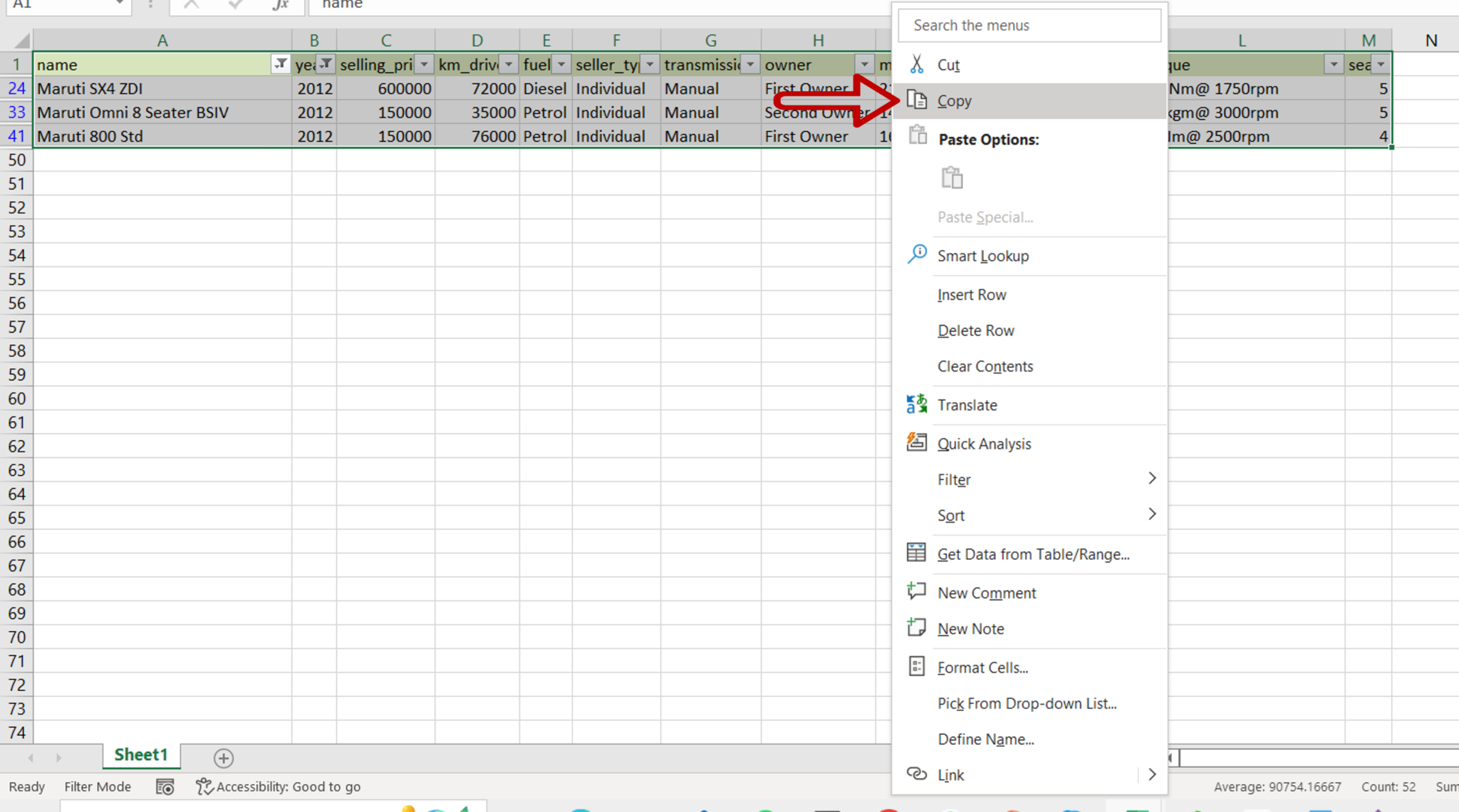Screen dimensions: 1459x812
Task: Click the Cut scissors icon
Action: coord(917,63)
